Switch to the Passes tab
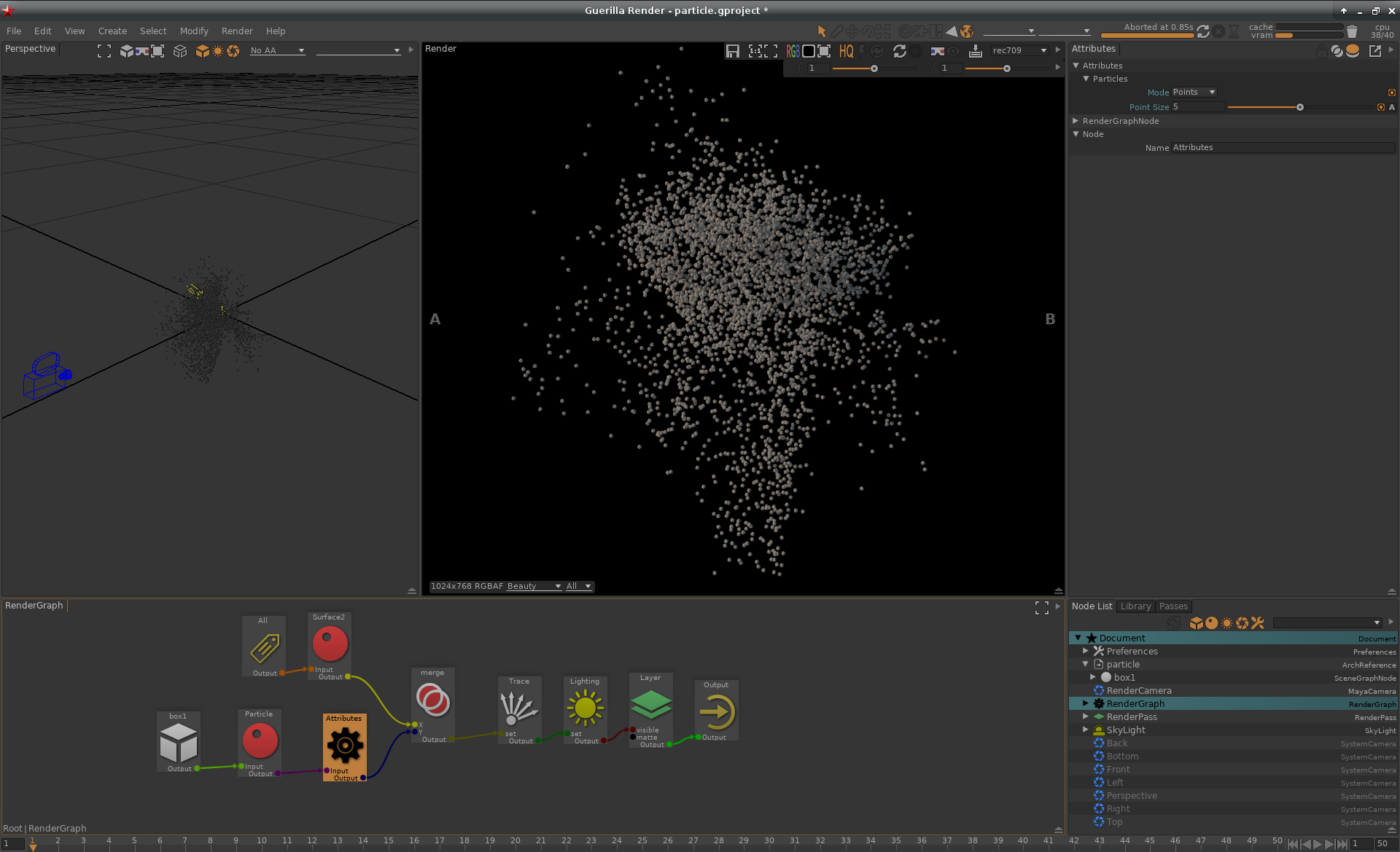This screenshot has width=1400, height=852. (1173, 606)
